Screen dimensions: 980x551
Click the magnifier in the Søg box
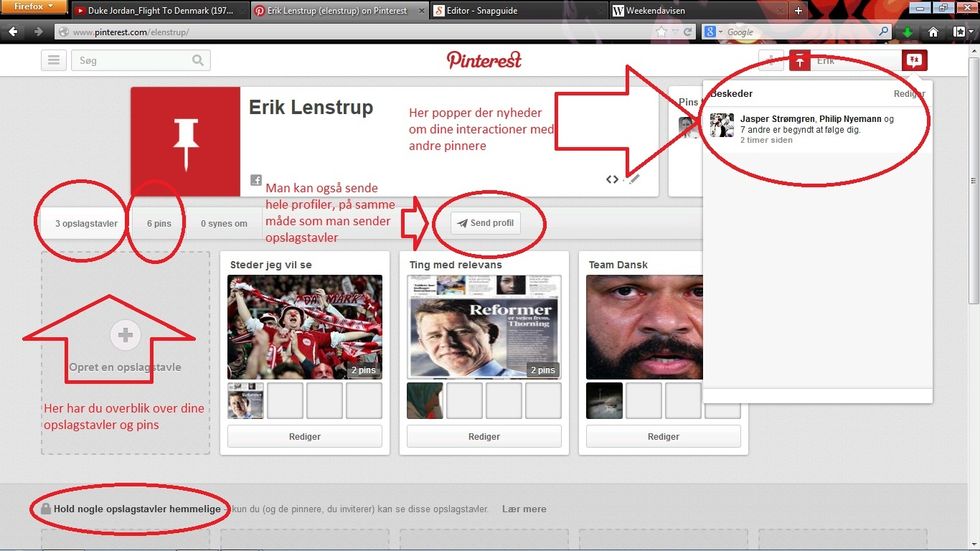point(198,60)
